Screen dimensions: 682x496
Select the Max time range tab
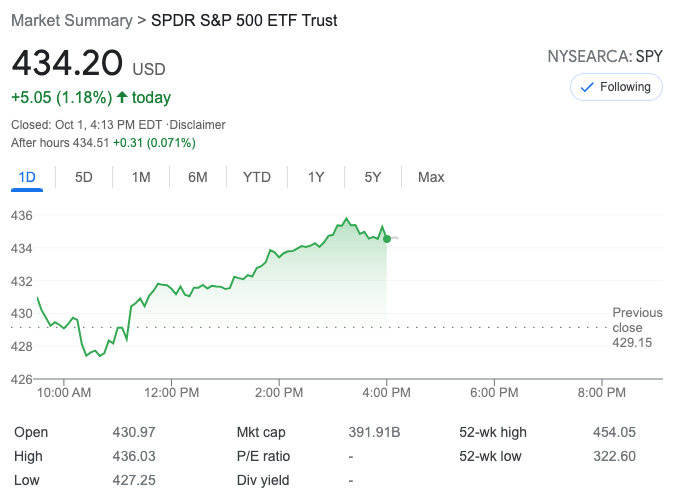pyautogui.click(x=431, y=177)
